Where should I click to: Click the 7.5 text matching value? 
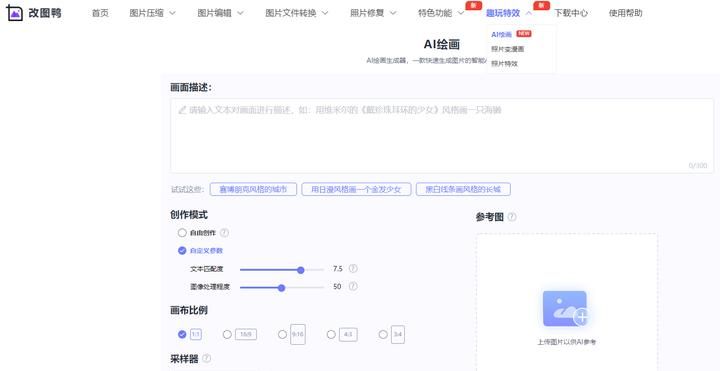[338, 269]
